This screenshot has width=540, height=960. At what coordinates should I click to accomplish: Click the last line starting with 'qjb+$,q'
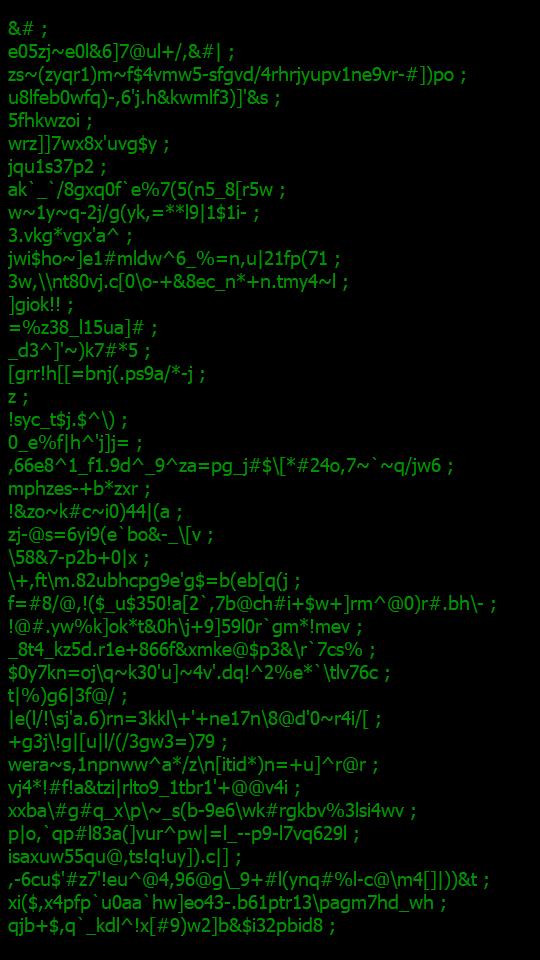171,926
